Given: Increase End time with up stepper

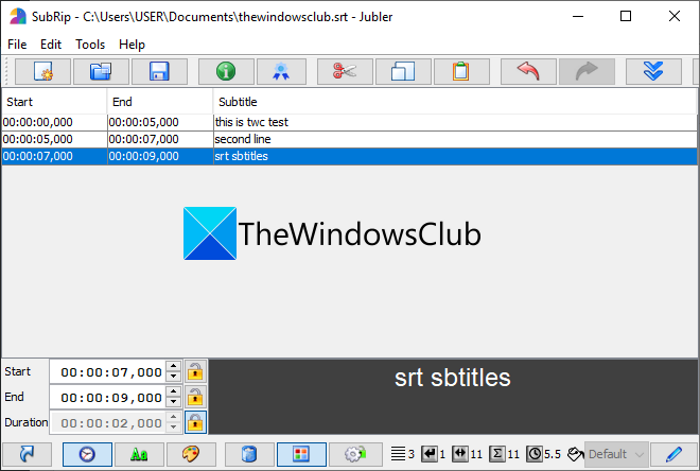Looking at the screenshot, I should pyautogui.click(x=173, y=392).
